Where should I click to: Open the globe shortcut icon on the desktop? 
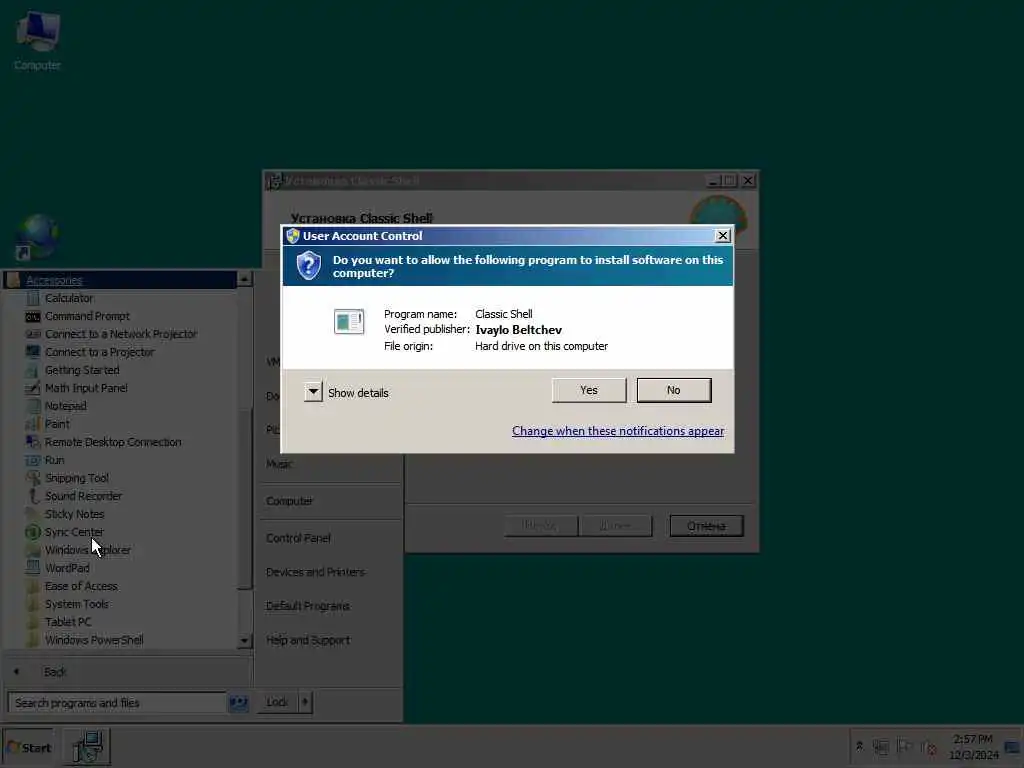pyautogui.click(x=37, y=236)
